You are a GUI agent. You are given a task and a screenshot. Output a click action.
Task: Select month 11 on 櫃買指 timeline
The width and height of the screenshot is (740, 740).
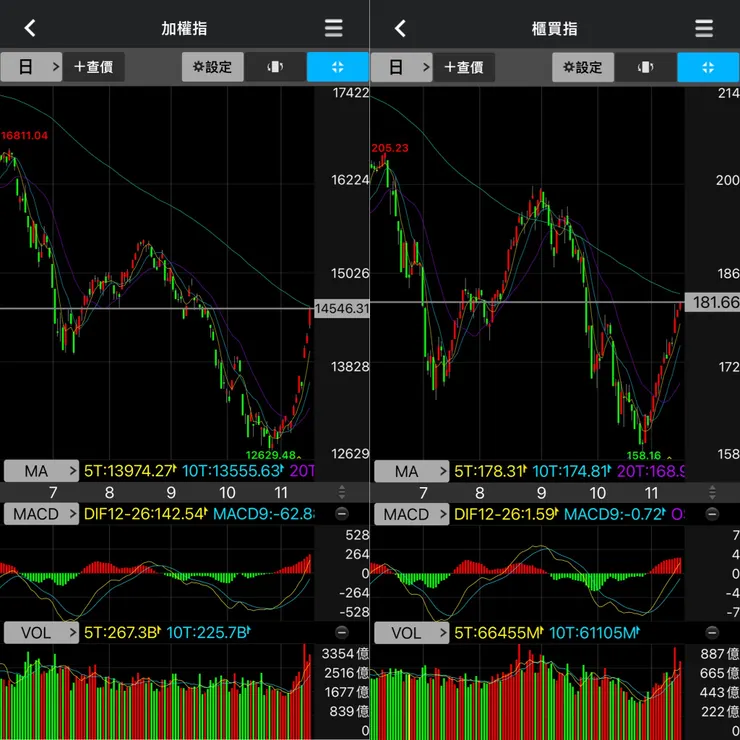pyautogui.click(x=651, y=493)
